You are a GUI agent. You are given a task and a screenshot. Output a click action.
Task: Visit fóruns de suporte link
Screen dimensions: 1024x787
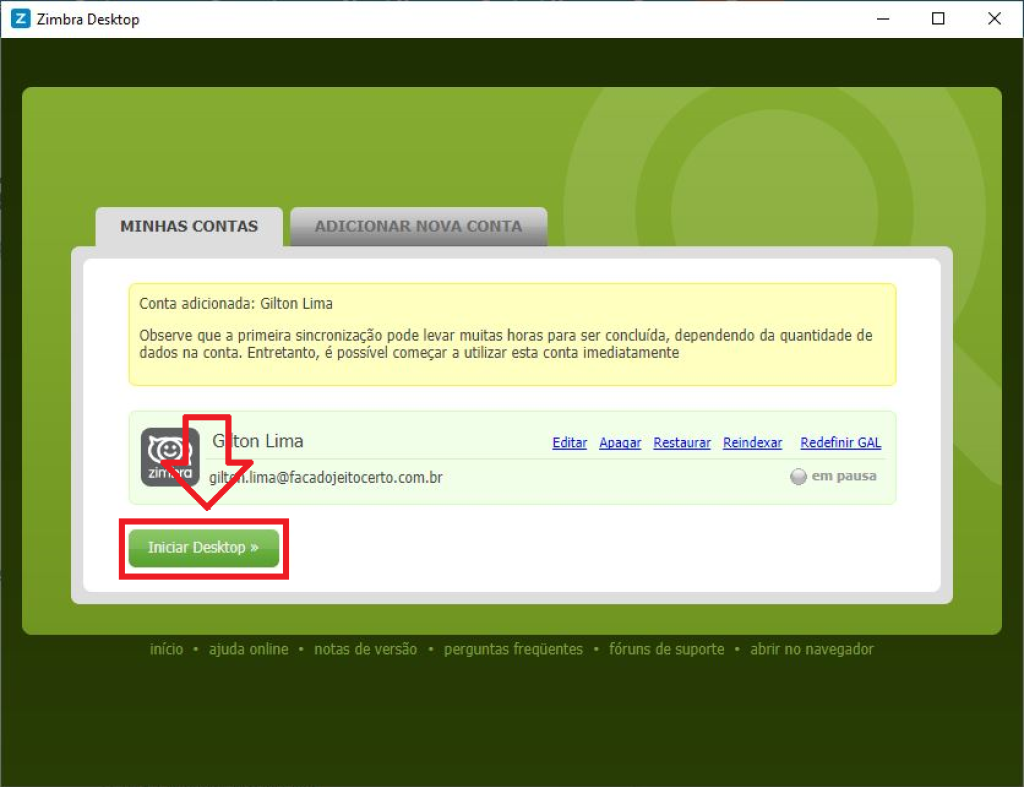[x=667, y=649]
